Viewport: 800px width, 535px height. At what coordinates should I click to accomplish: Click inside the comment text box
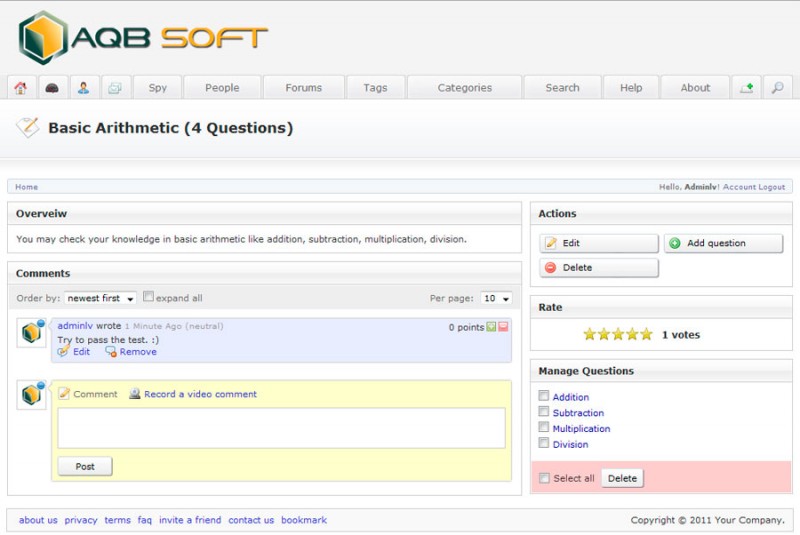281,428
